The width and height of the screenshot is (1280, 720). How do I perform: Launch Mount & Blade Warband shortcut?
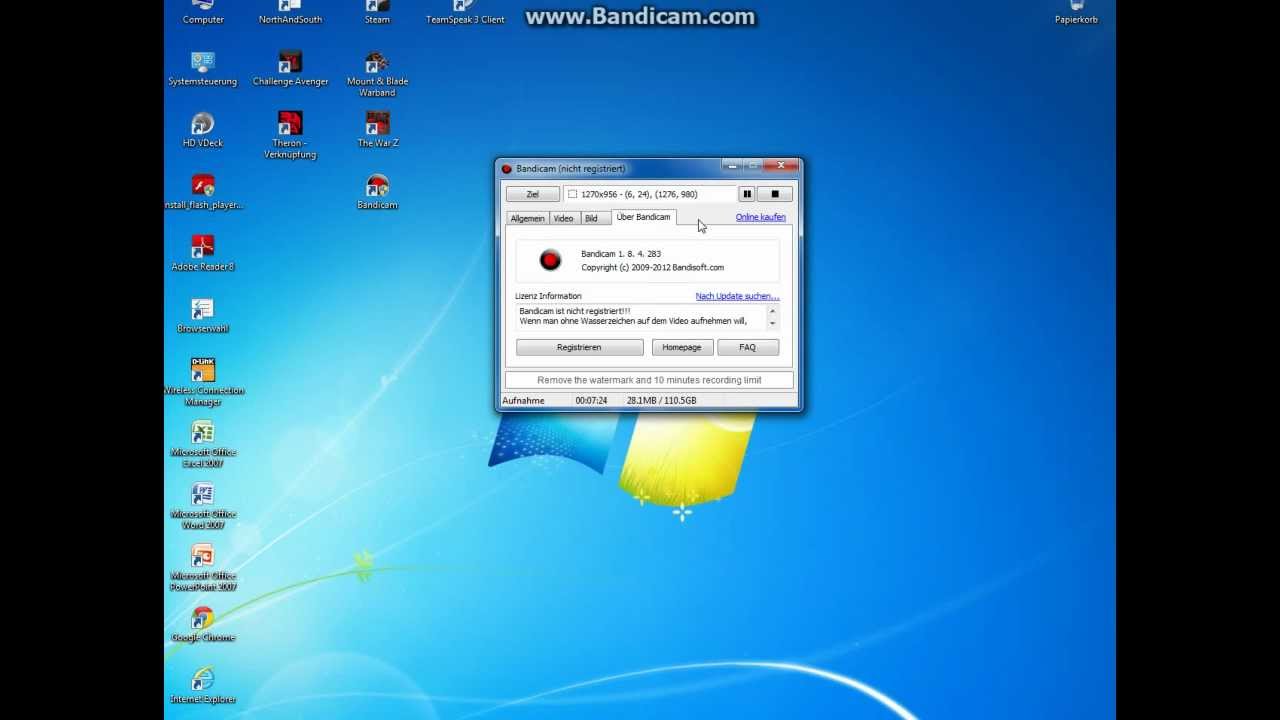coord(377,75)
